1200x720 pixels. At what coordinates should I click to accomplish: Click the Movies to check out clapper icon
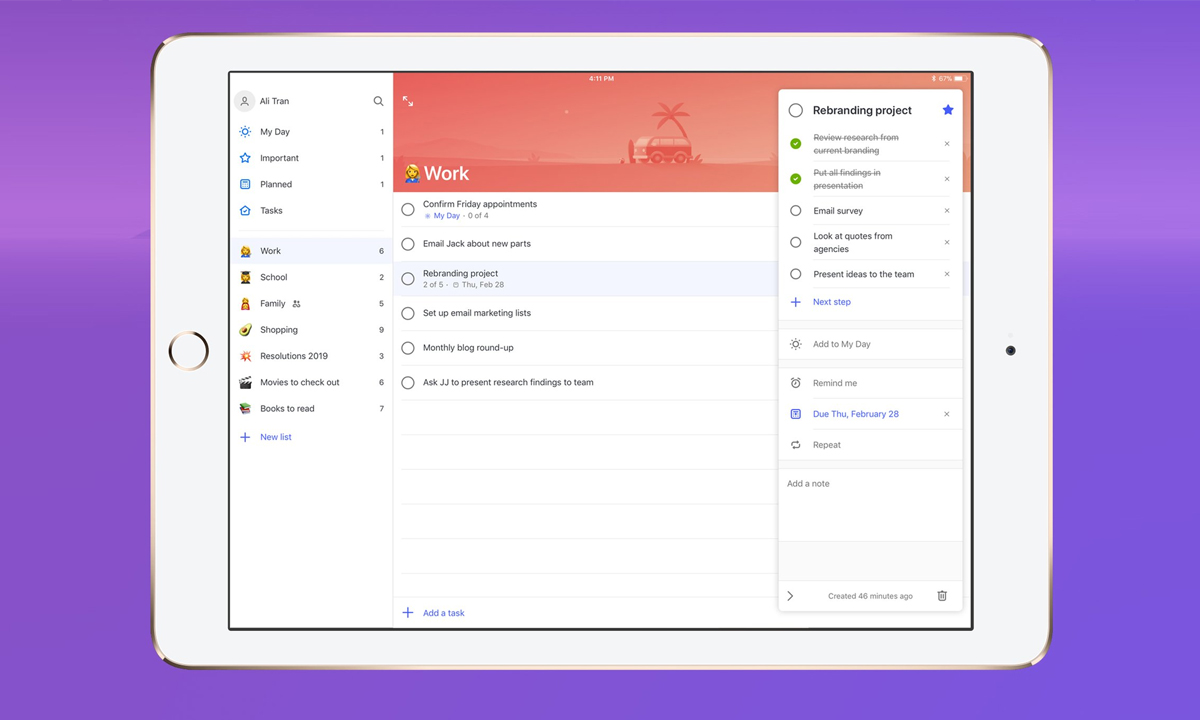tap(245, 382)
